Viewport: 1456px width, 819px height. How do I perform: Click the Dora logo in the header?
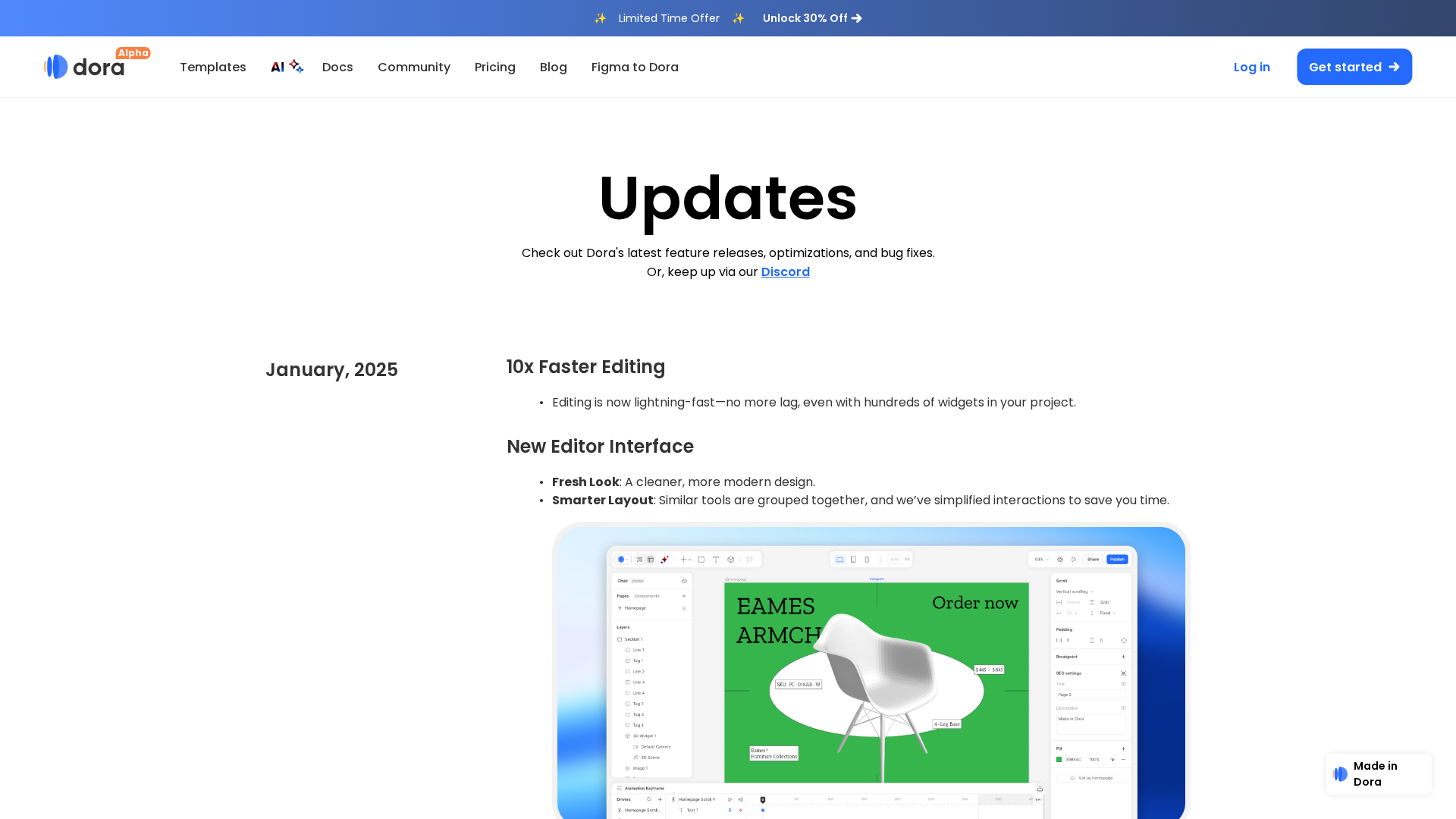click(x=84, y=67)
